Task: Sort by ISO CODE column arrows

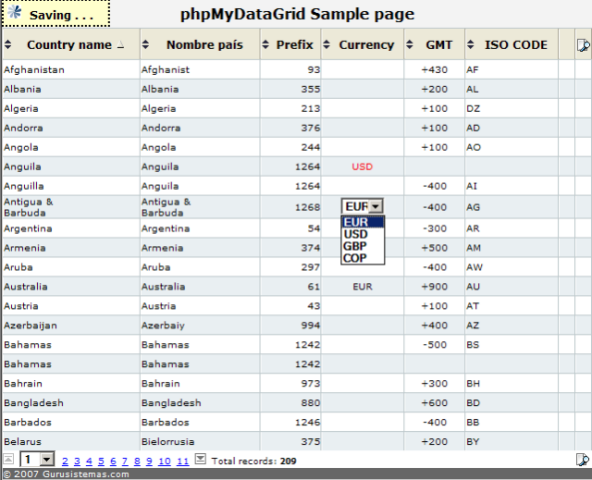Action: 470,45
